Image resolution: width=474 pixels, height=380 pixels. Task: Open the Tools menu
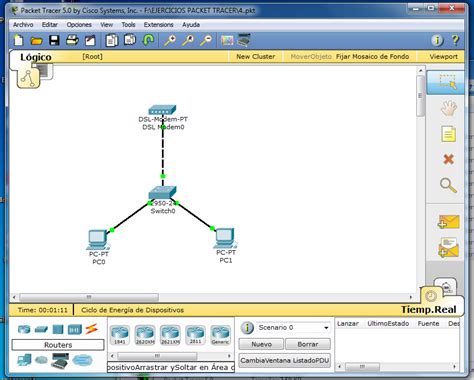pos(128,25)
